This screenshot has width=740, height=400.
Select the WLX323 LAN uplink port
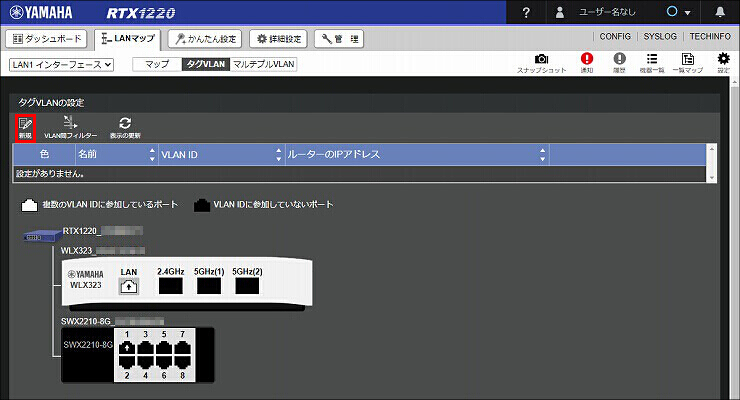pos(129,286)
